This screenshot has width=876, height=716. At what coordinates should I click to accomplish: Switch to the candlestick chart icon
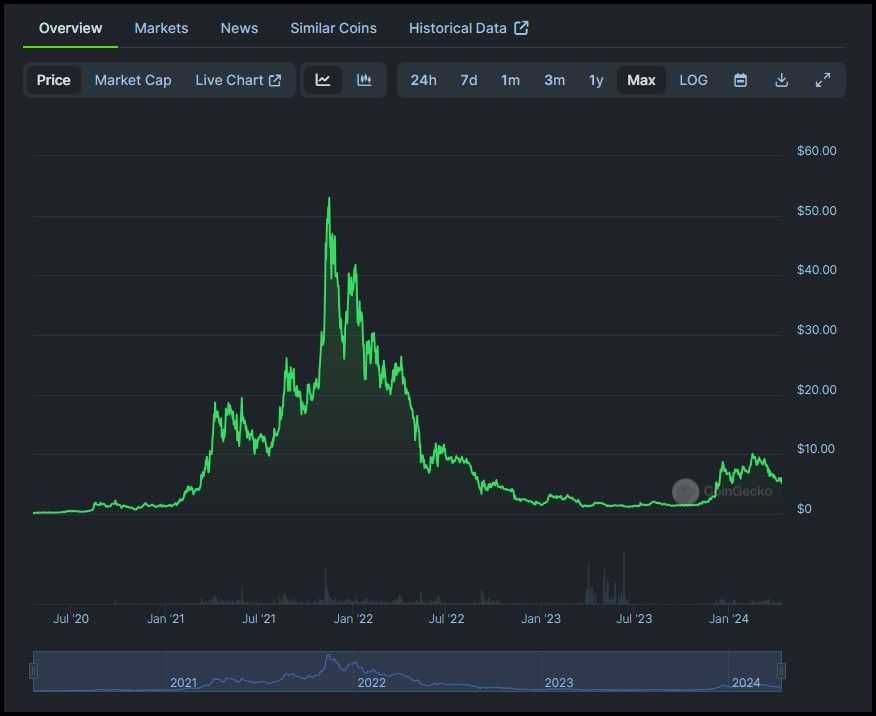(363, 80)
